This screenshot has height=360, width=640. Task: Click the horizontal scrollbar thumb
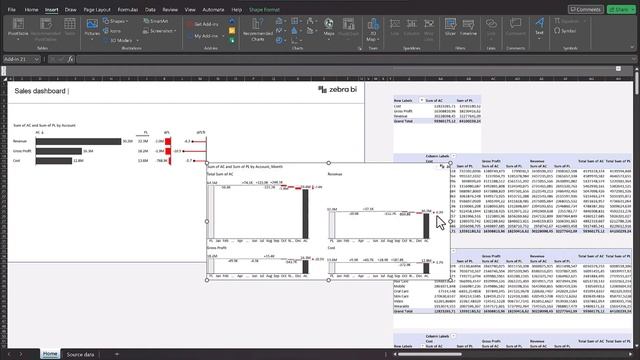(429, 354)
